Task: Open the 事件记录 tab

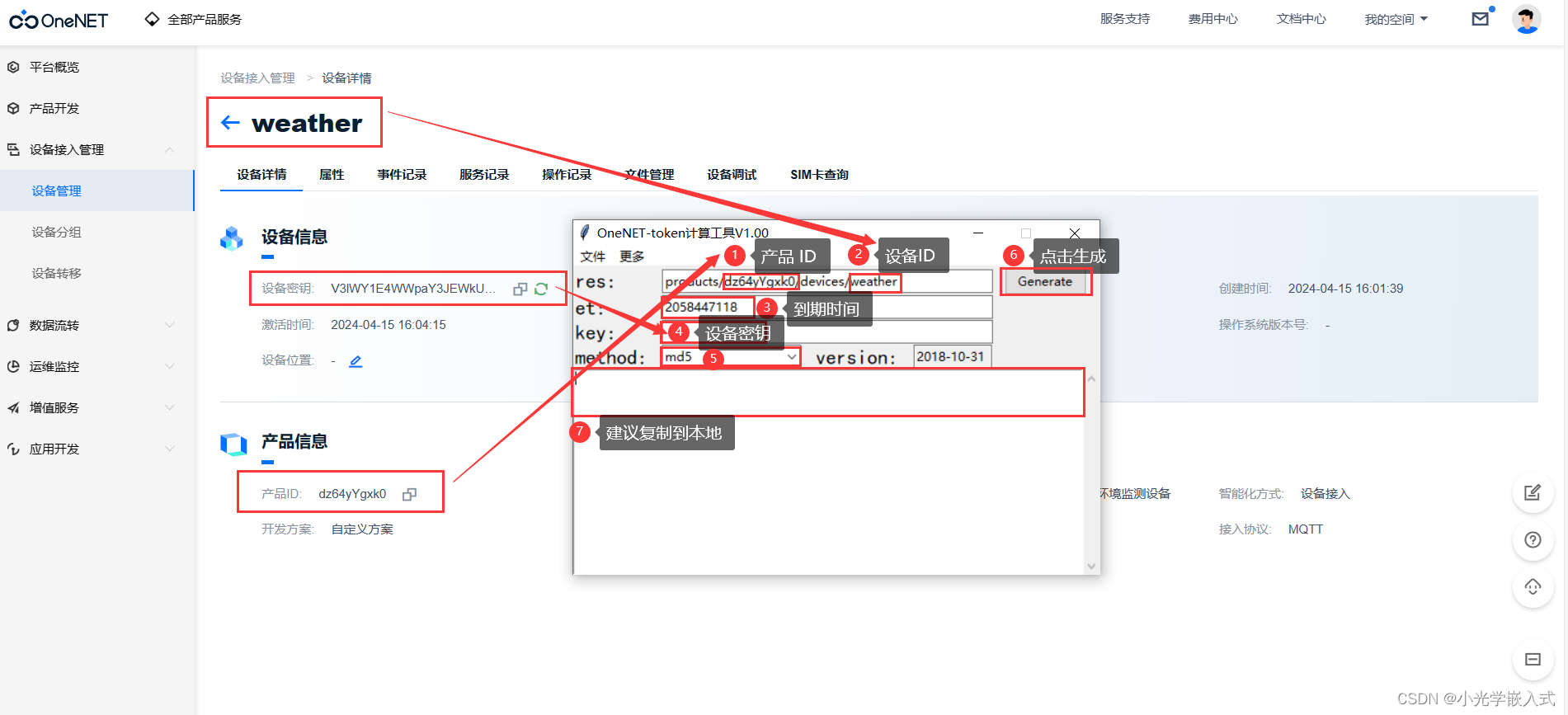Action: click(x=402, y=174)
